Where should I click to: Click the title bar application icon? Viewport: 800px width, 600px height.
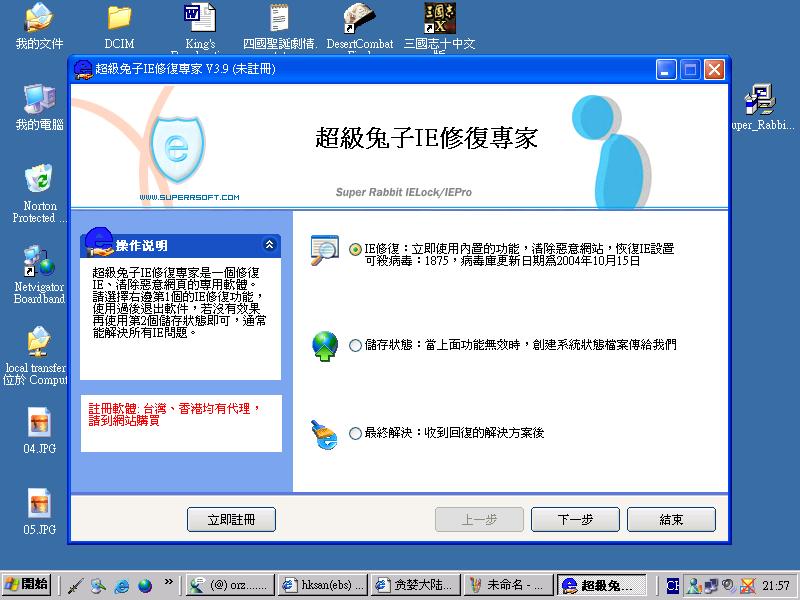pos(83,69)
